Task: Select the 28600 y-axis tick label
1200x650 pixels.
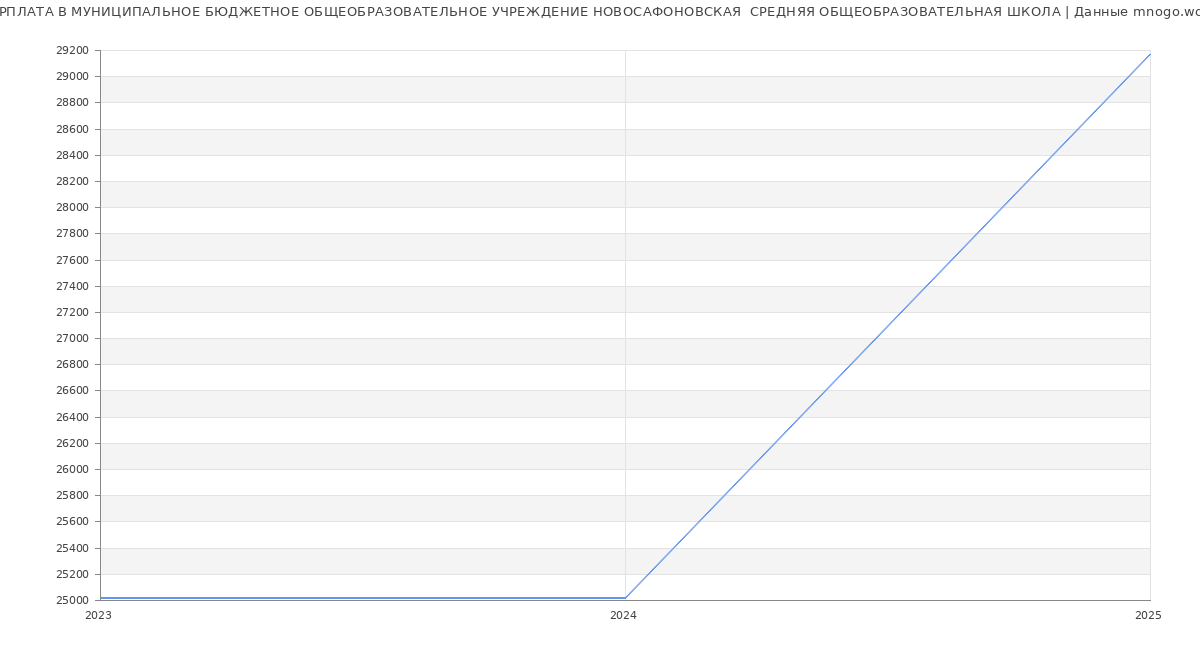Action: [72, 129]
